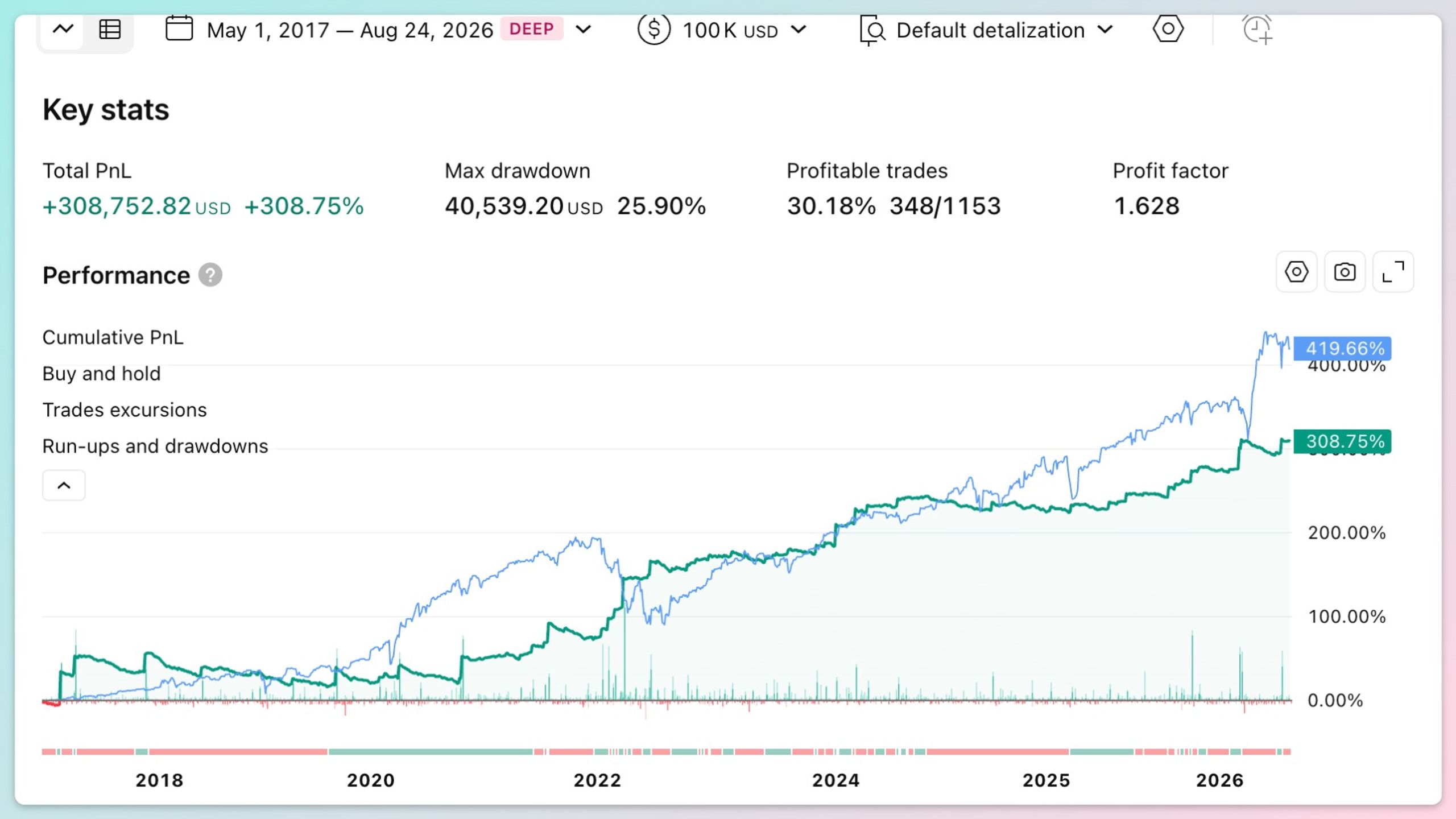Screen dimensions: 1456x819
Task: Open Performance chart settings hexagon button
Action: pyautogui.click(x=1296, y=272)
